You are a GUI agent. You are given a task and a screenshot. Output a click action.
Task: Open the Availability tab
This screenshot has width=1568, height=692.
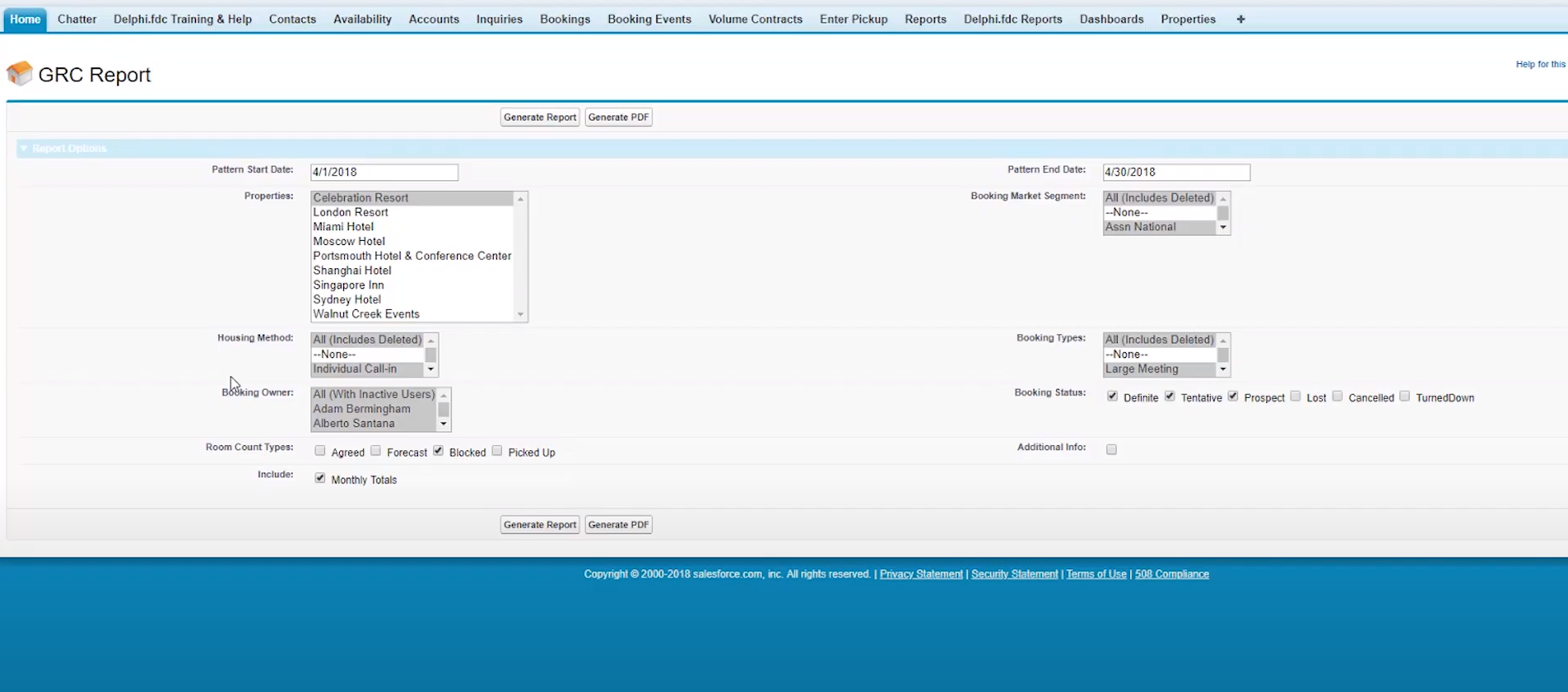pos(362,19)
